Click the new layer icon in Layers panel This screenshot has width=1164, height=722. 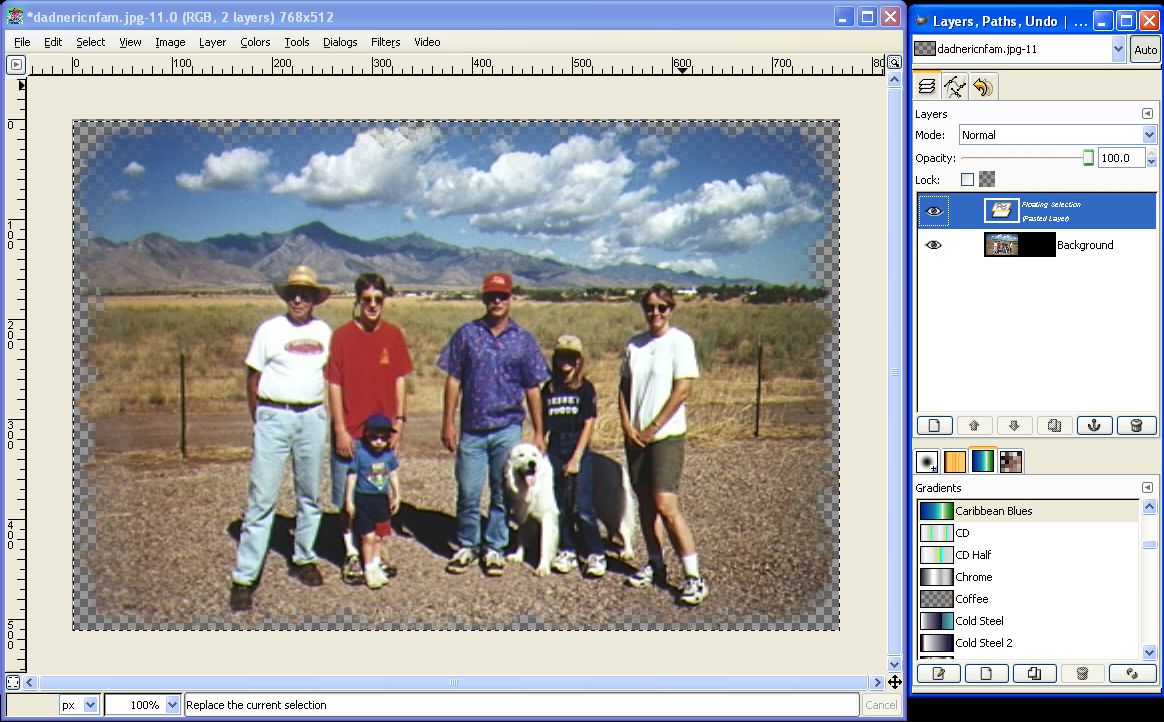[935, 425]
